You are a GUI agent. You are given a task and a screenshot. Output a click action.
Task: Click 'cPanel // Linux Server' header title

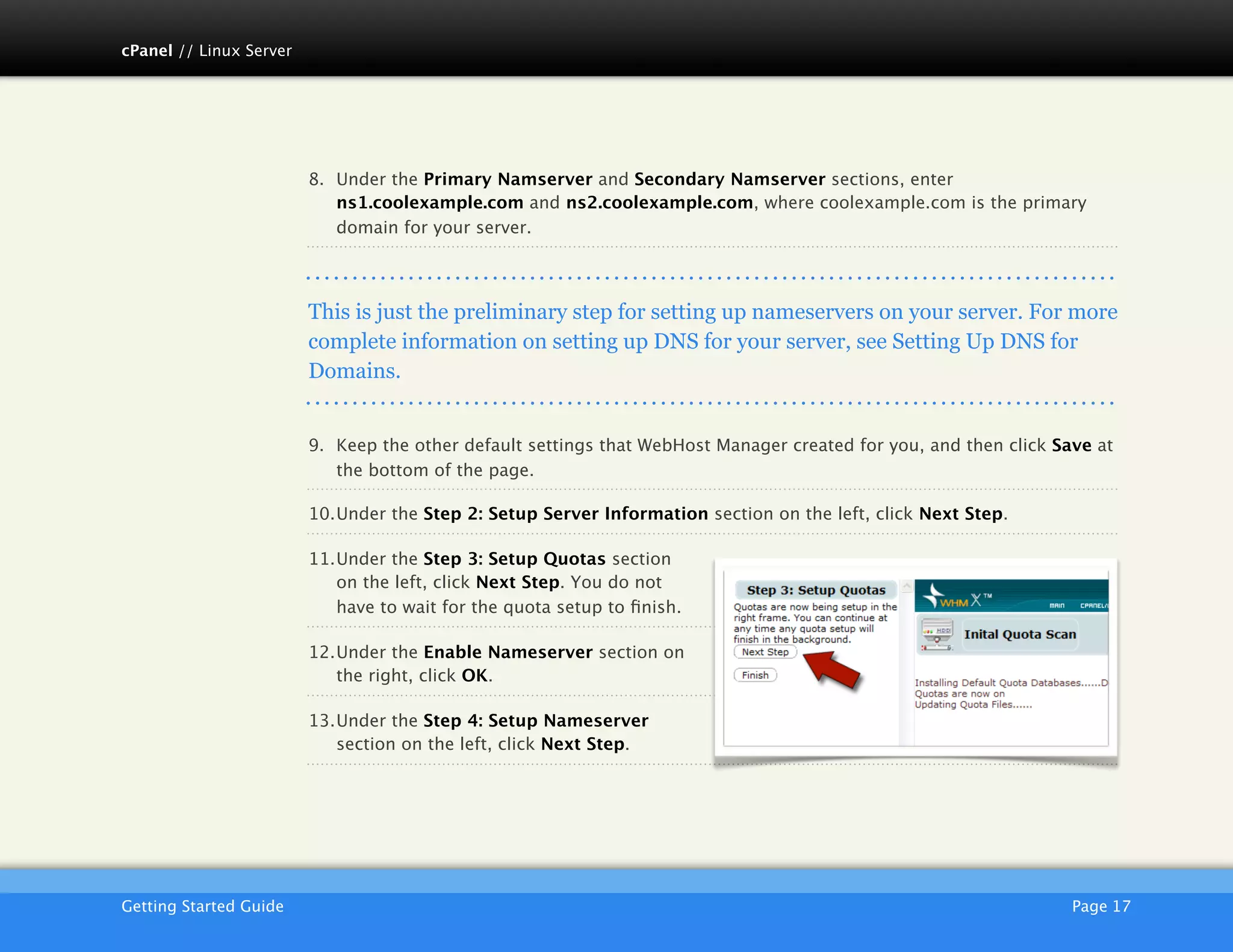tap(207, 51)
